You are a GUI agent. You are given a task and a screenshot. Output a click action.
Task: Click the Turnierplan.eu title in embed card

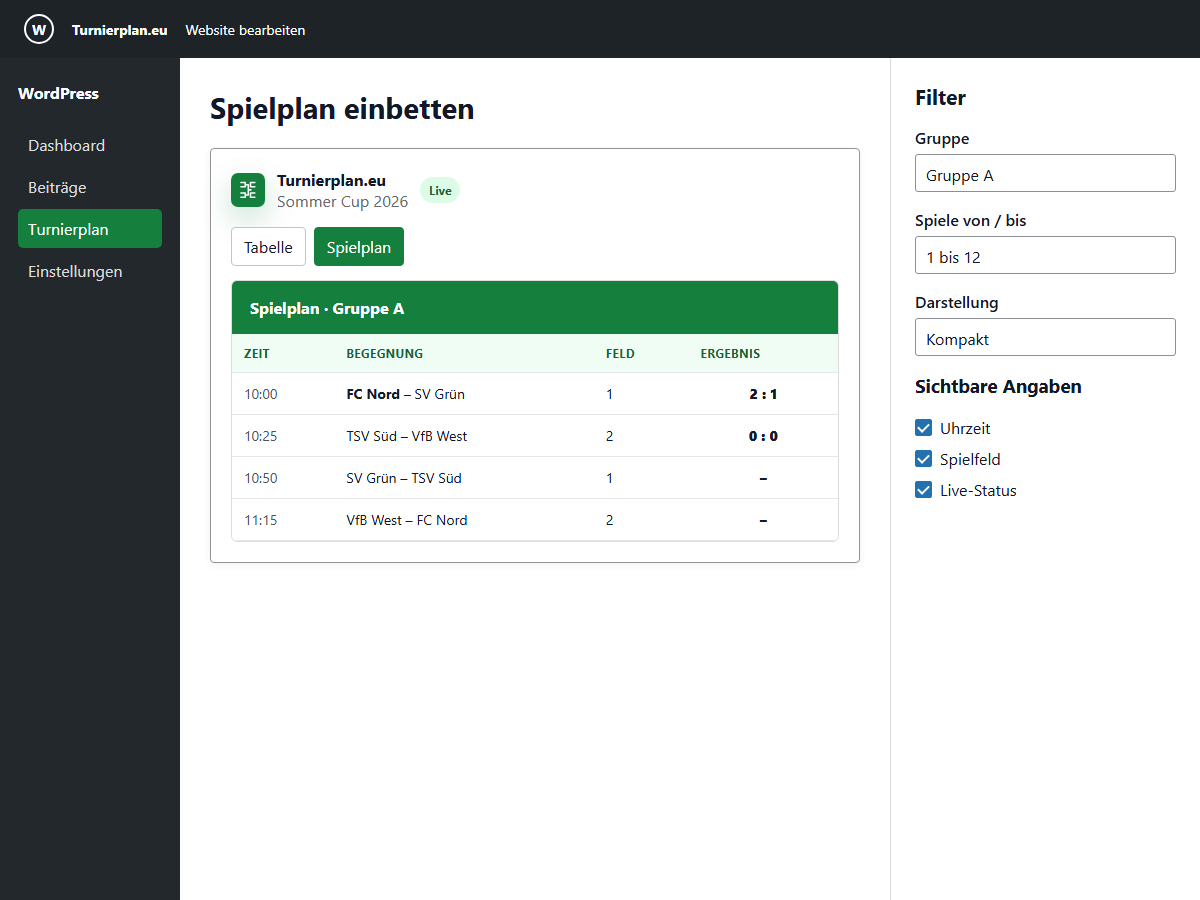point(331,181)
